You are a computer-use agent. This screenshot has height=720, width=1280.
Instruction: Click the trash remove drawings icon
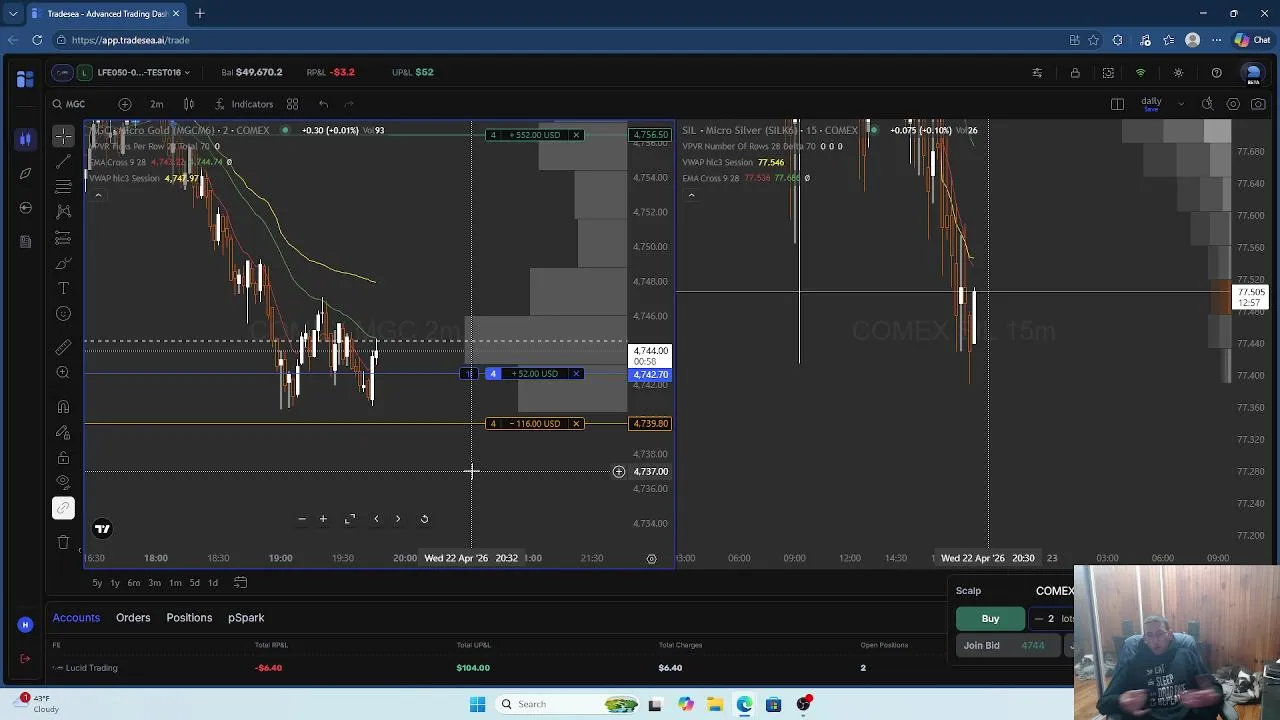[63, 542]
